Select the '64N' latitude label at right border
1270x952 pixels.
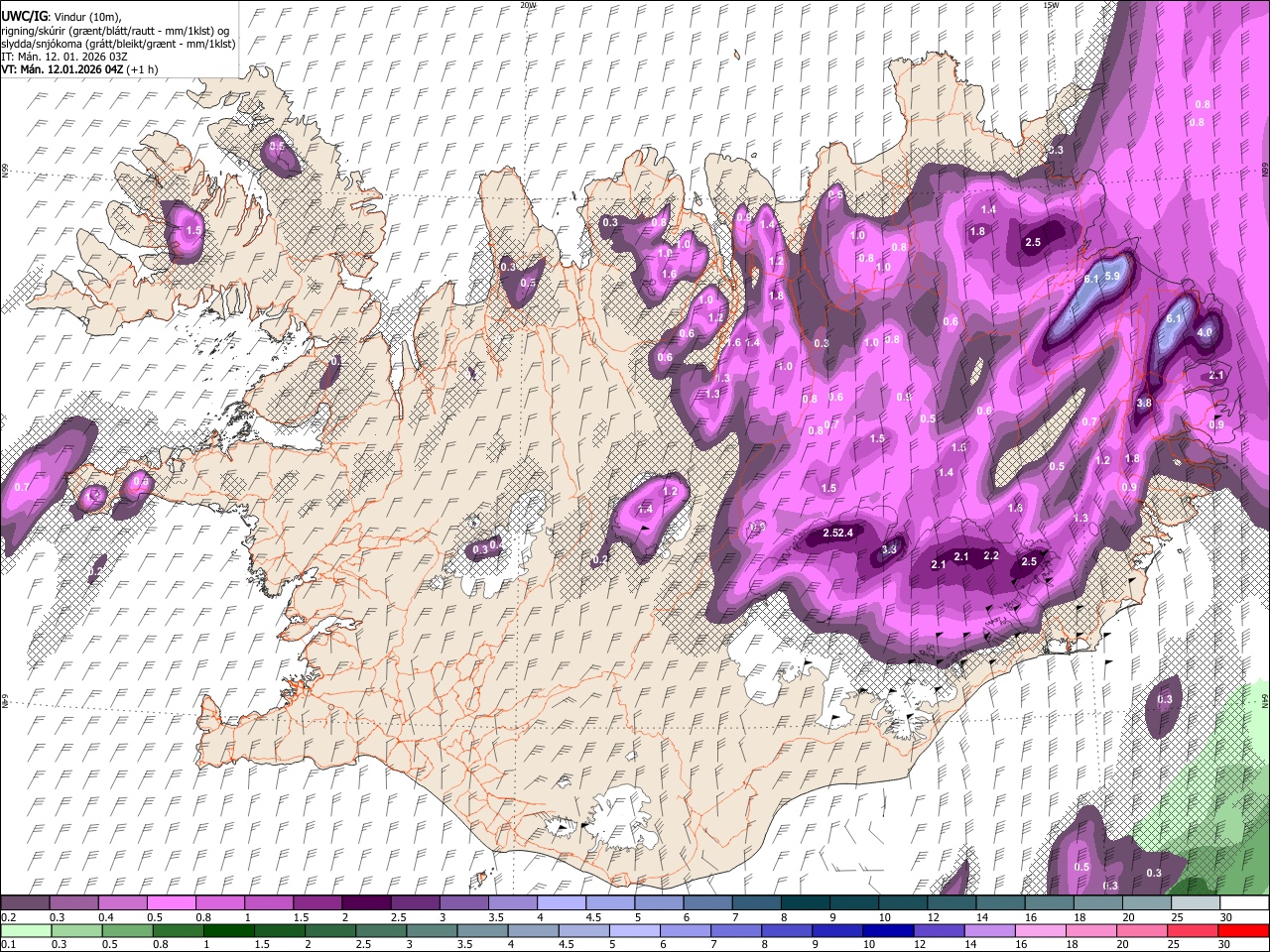click(x=1265, y=700)
